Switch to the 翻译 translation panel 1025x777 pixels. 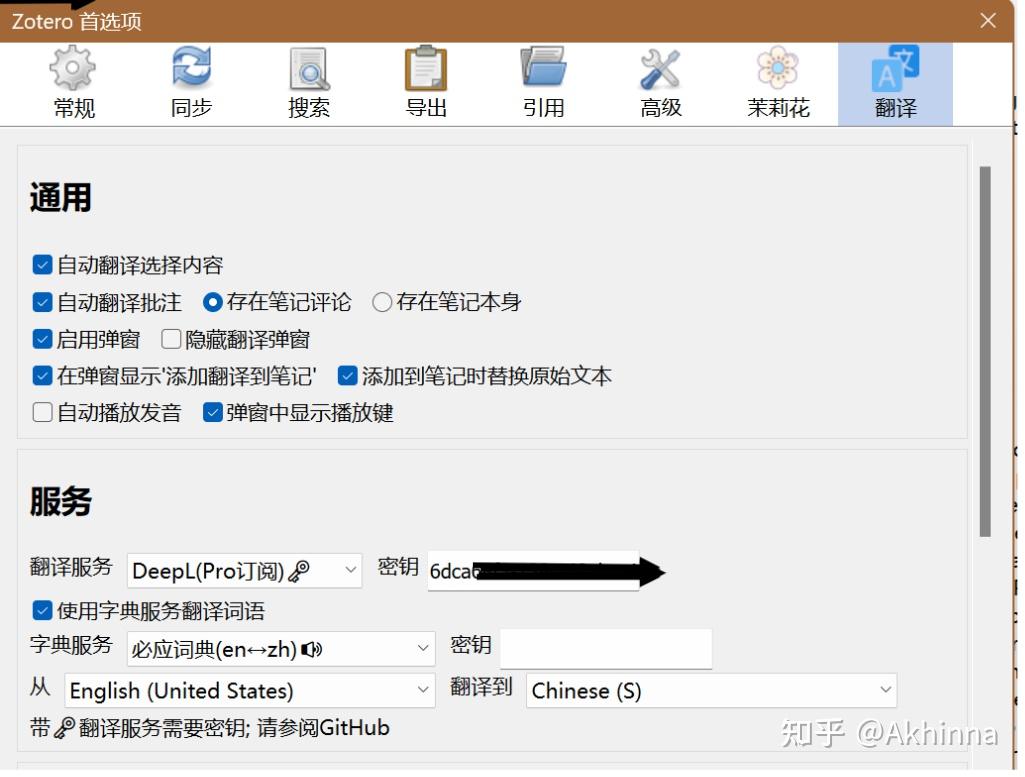point(894,80)
